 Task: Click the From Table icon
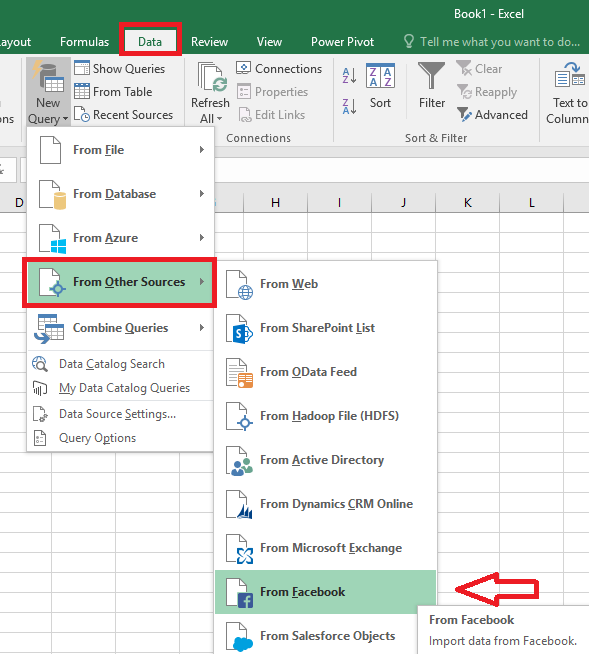pyautogui.click(x=82, y=91)
